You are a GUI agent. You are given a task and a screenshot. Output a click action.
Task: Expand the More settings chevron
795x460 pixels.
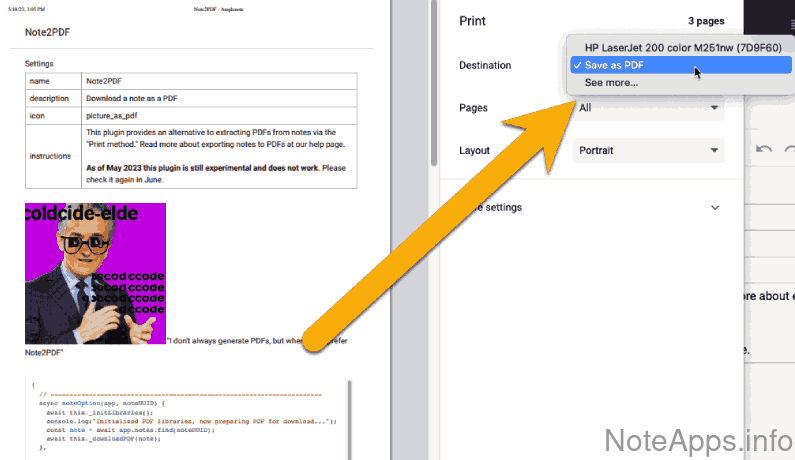(x=715, y=207)
